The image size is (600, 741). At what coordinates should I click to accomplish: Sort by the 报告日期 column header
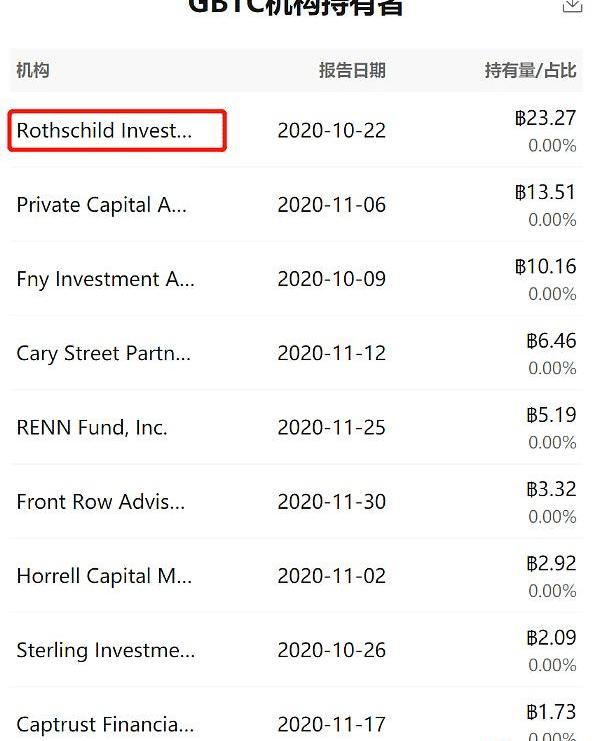pyautogui.click(x=352, y=70)
